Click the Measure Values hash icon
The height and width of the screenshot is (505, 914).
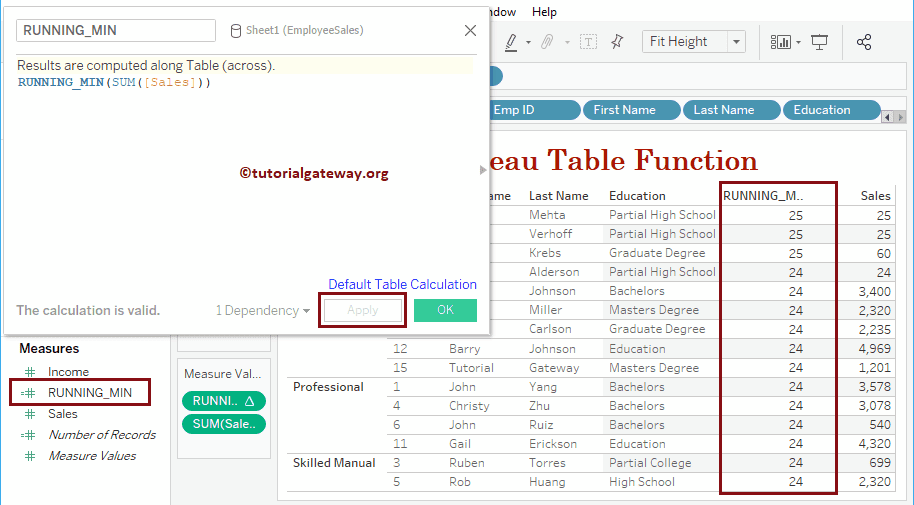click(30, 456)
